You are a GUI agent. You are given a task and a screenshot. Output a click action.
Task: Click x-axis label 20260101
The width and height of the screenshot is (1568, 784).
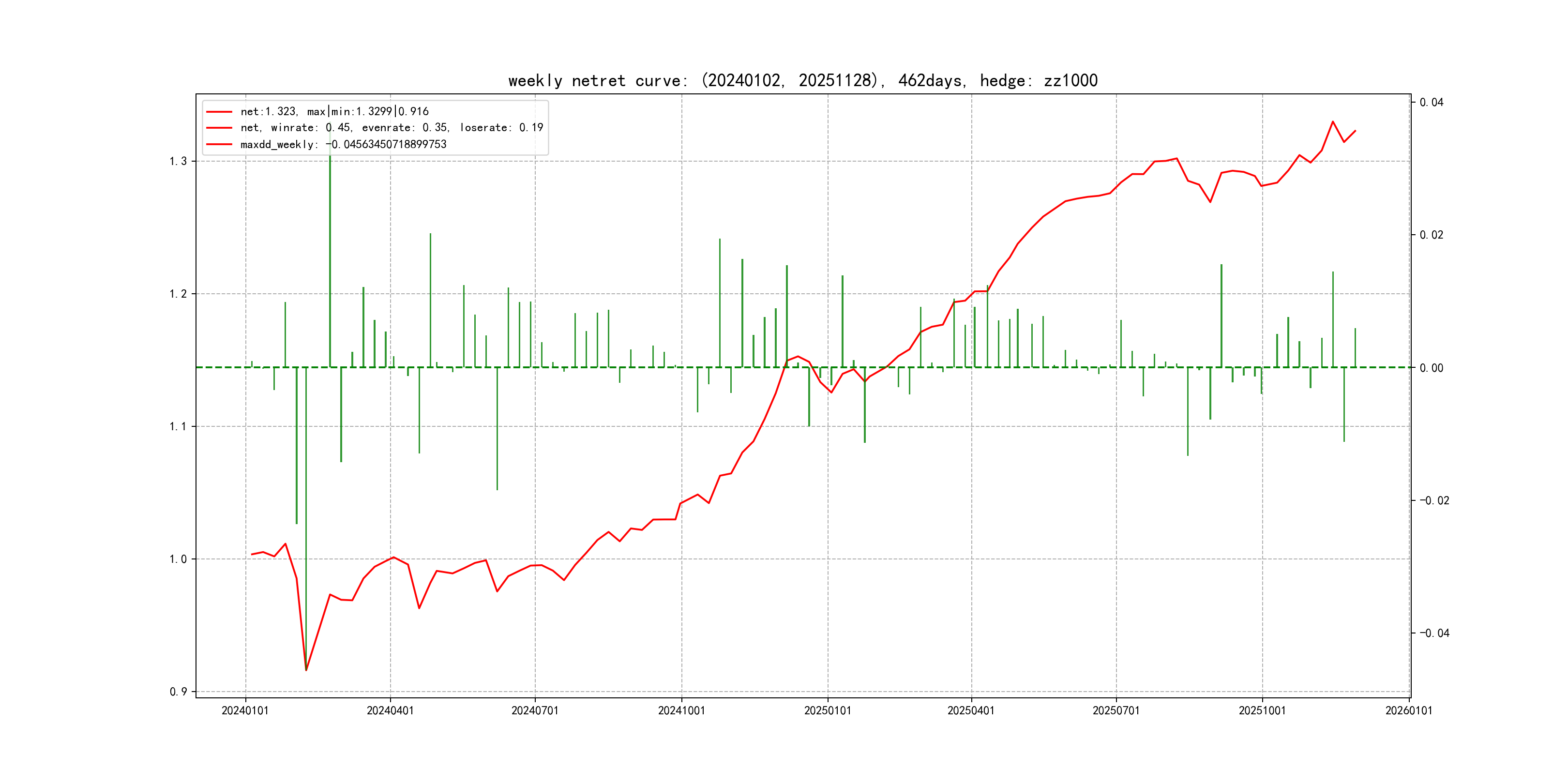pos(1408,710)
